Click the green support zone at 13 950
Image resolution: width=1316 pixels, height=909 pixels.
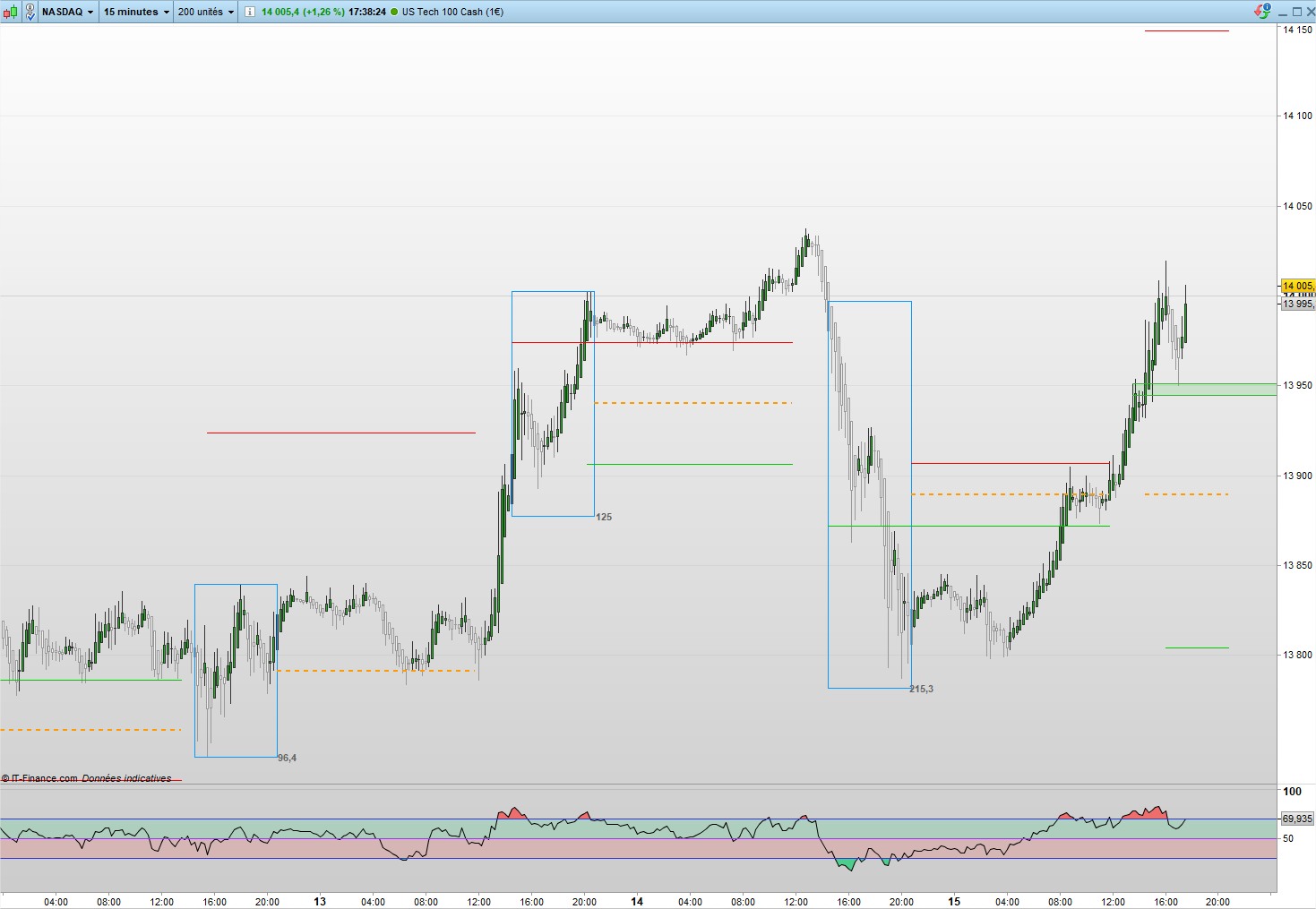[1205, 390]
